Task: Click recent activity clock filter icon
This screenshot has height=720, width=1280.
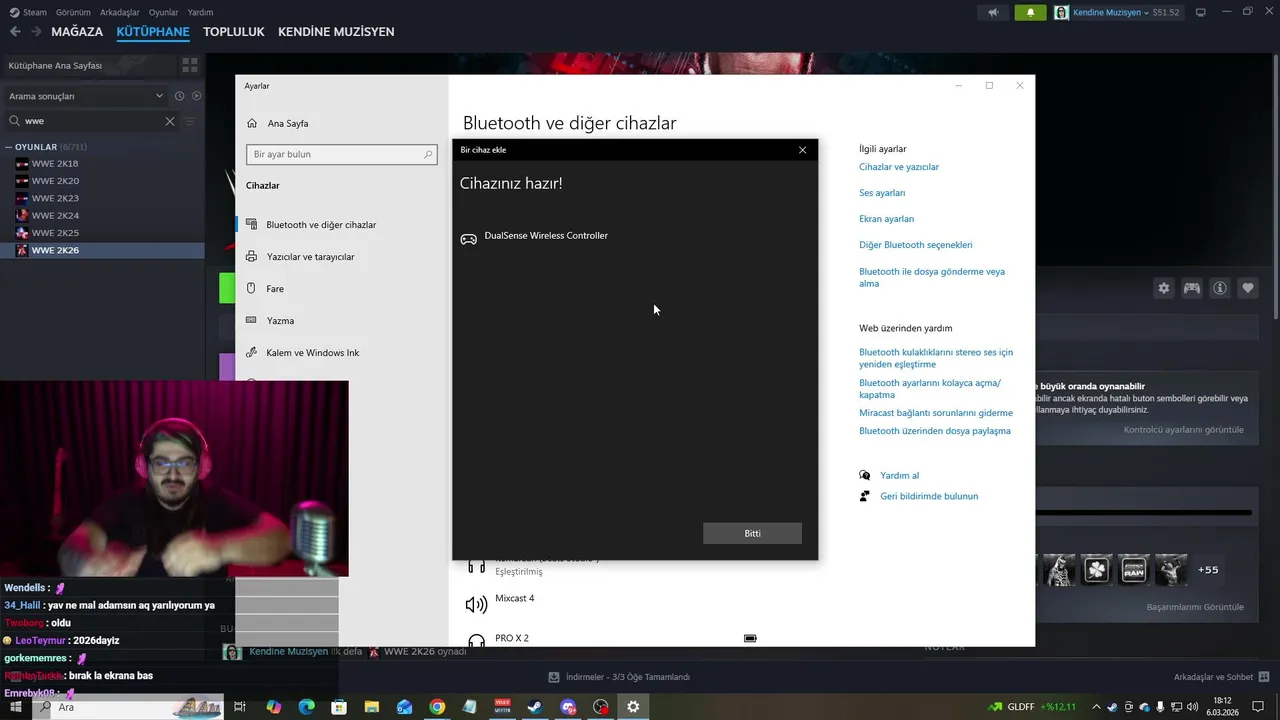Action: (x=179, y=96)
